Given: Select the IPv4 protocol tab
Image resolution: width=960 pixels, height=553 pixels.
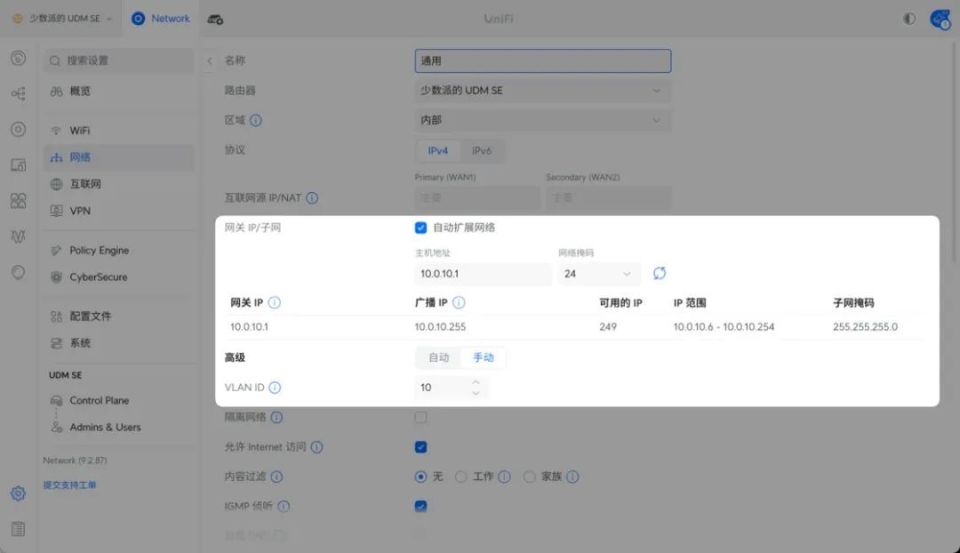Looking at the screenshot, I should pyautogui.click(x=438, y=151).
